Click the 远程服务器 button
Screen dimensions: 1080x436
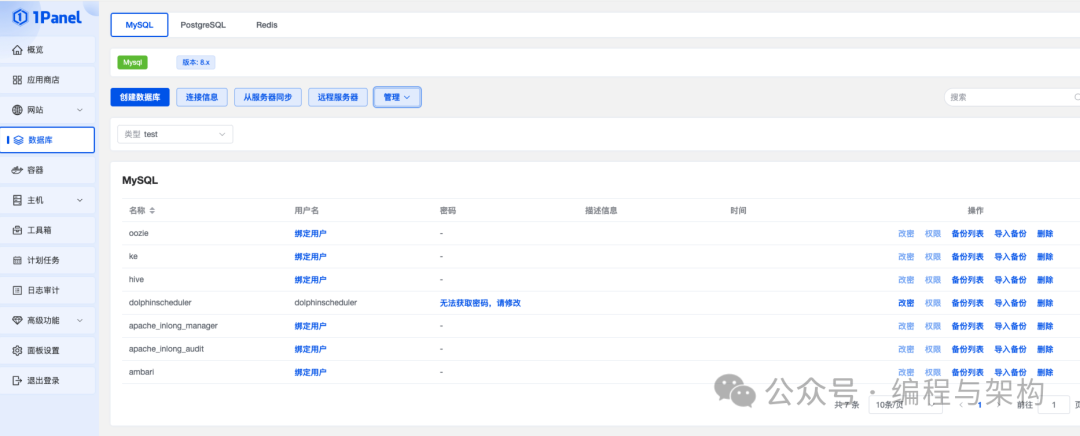coord(338,97)
